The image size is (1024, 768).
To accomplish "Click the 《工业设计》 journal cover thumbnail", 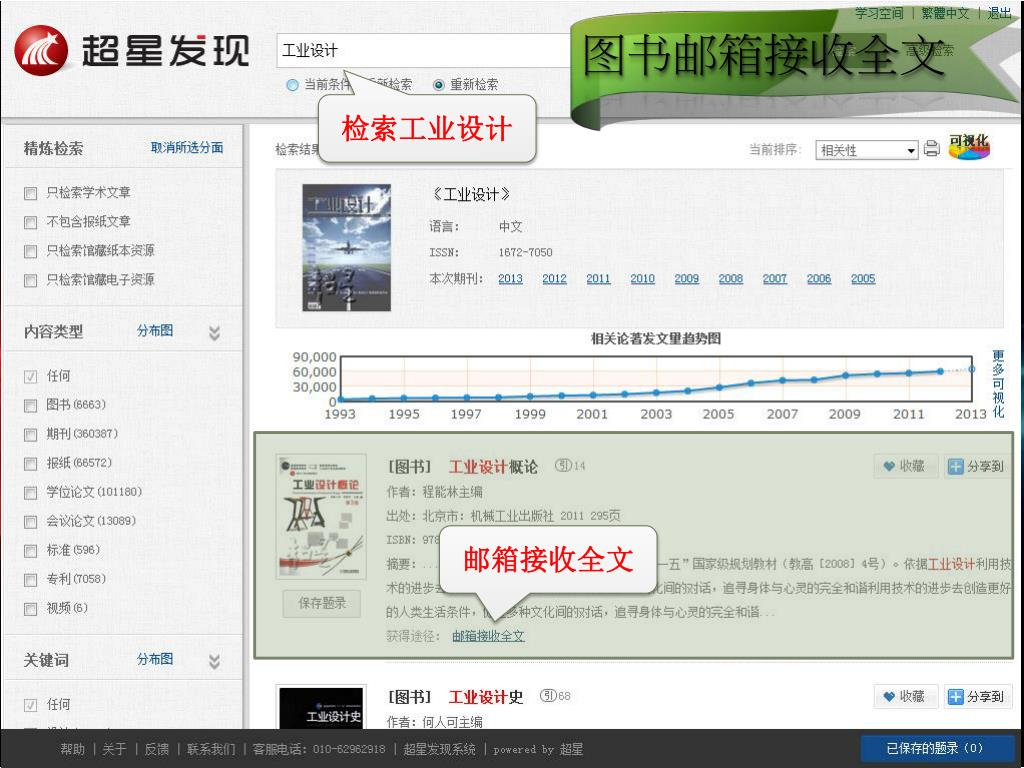I will pyautogui.click(x=346, y=248).
